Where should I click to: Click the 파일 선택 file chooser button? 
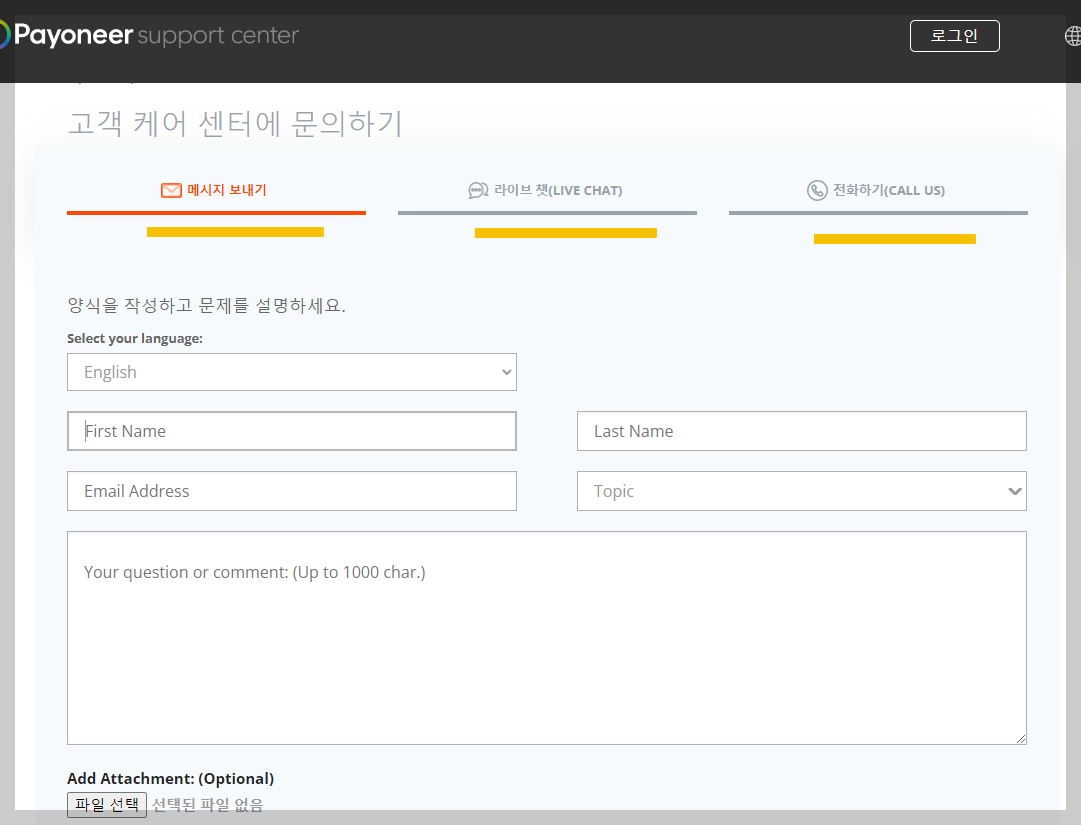pos(107,804)
